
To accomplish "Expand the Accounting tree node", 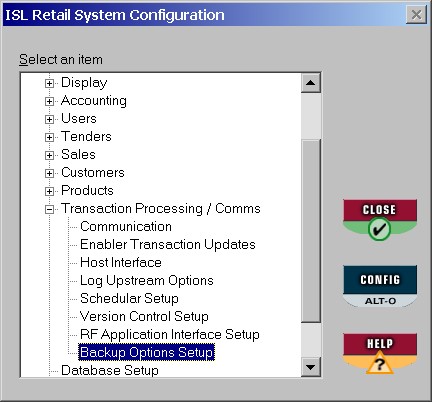I will click(49, 101).
